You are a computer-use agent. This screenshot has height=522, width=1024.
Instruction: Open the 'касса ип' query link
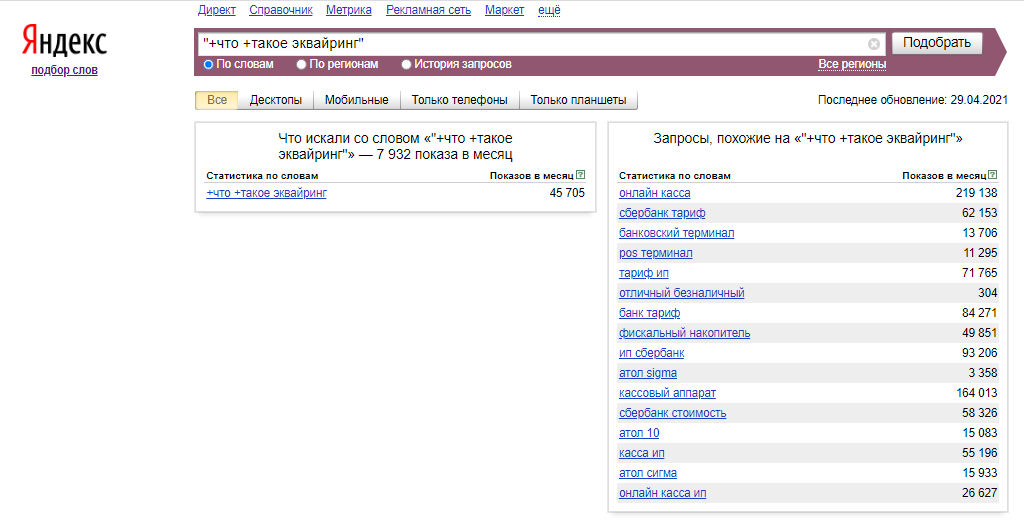642,453
